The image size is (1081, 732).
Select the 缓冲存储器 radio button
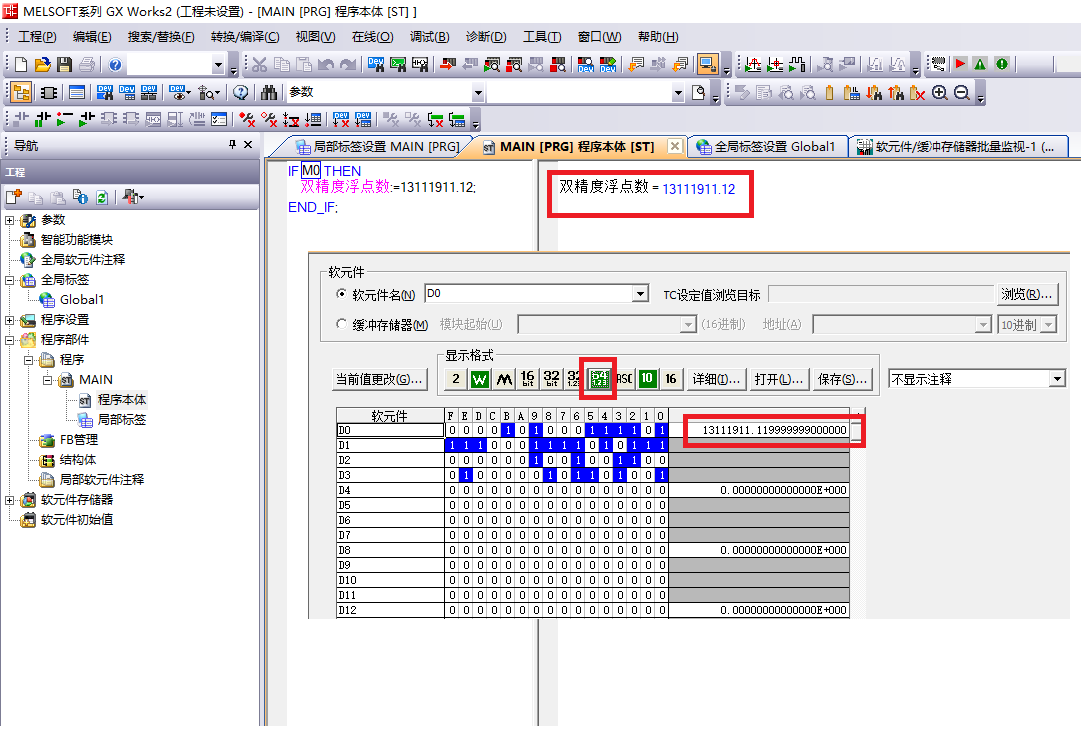tap(342, 325)
